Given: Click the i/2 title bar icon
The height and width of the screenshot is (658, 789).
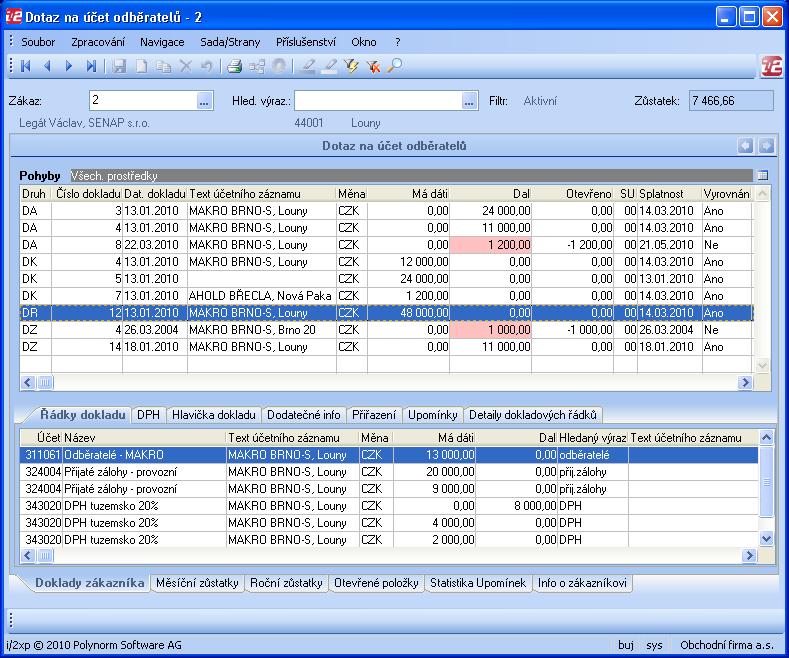Looking at the screenshot, I should tap(14, 17).
